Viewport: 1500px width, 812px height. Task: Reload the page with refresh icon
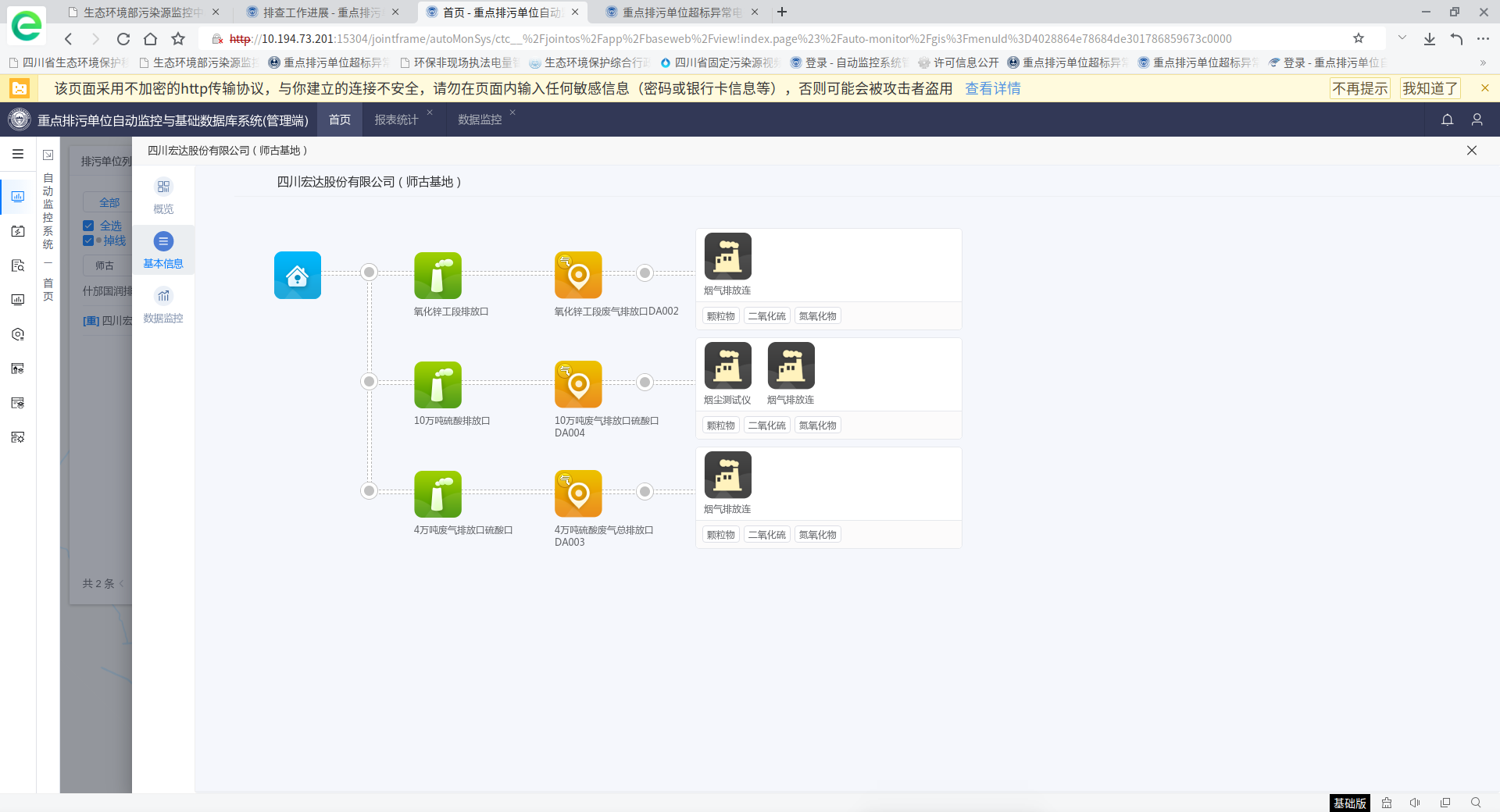click(x=123, y=39)
